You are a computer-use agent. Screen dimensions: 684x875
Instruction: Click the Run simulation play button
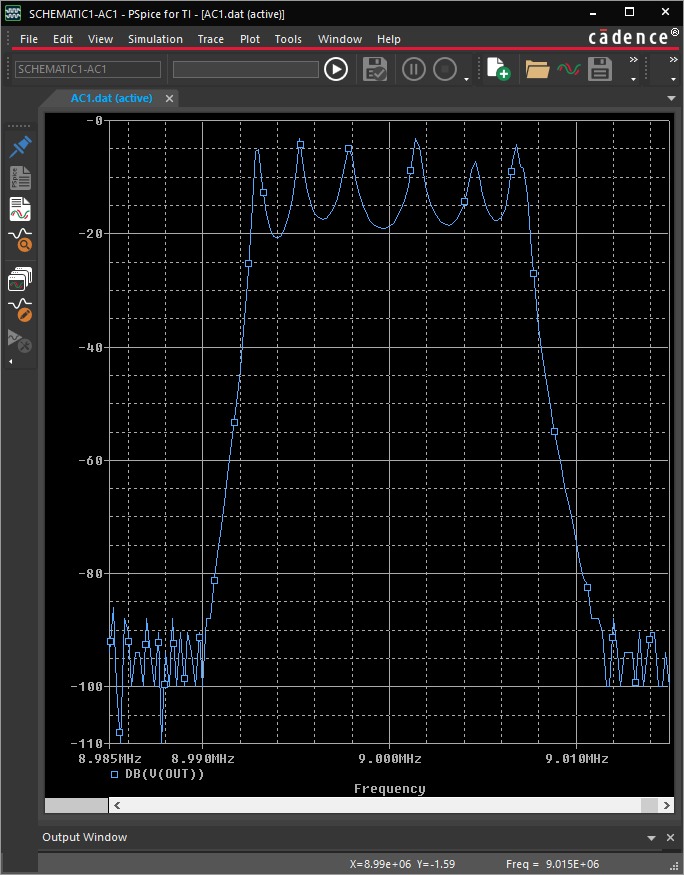pos(336,69)
